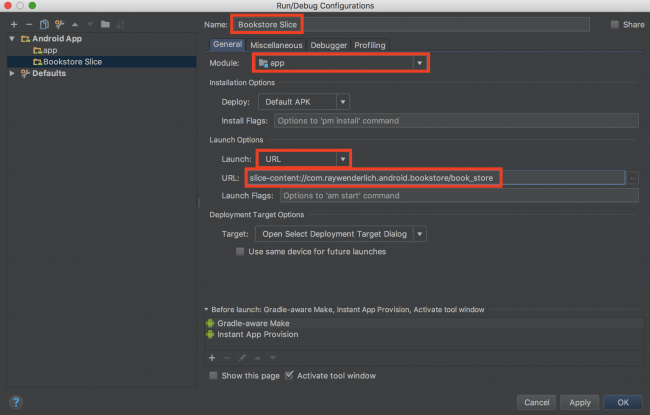Copy the selected configuration
650x415 pixels.
[44, 24]
